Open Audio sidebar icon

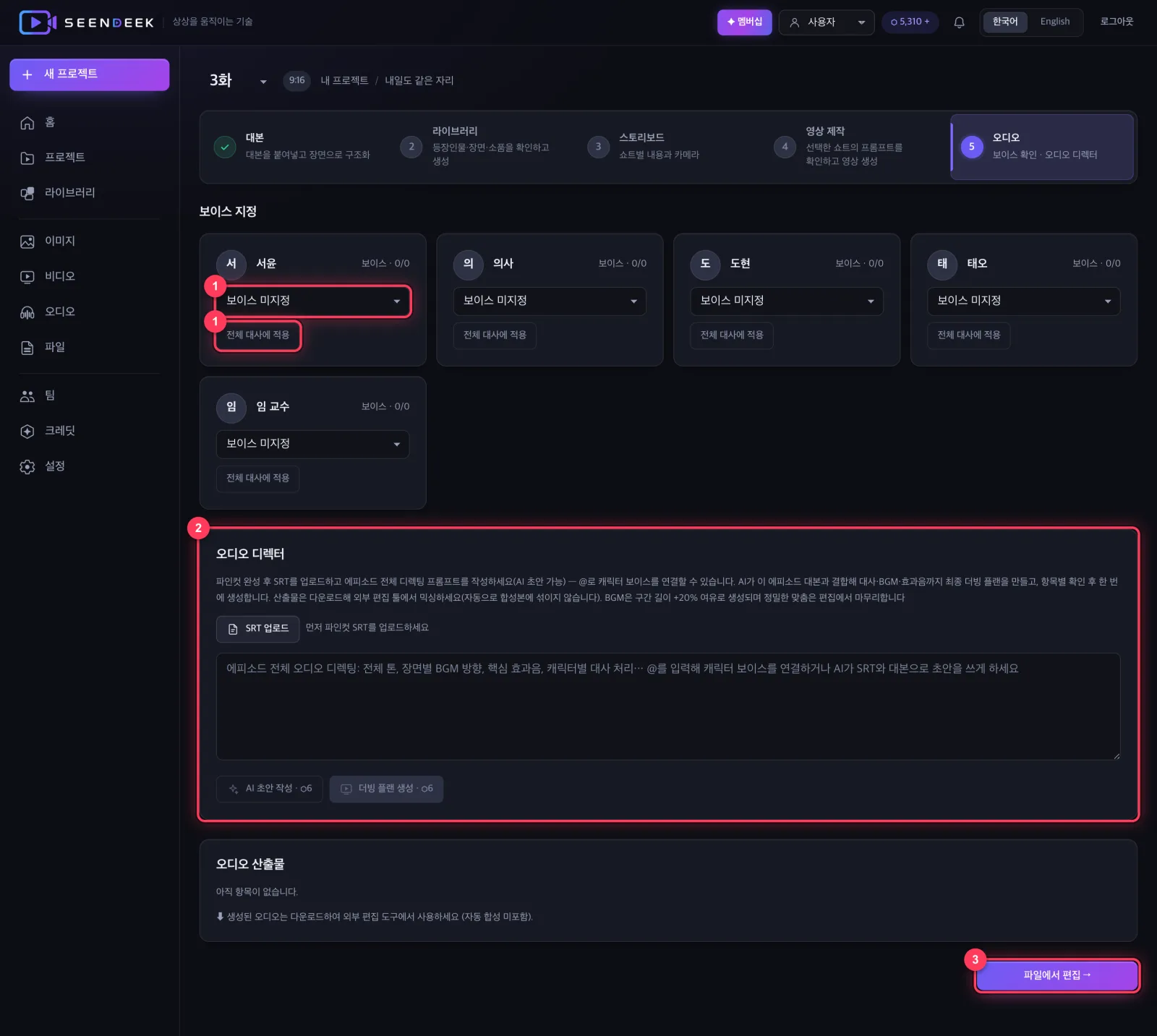tap(27, 312)
